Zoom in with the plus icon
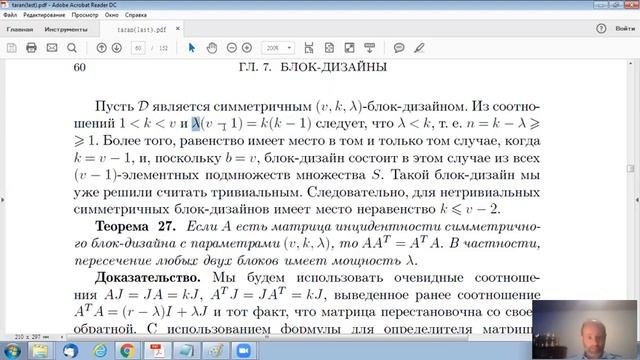Viewport: 640px width, 360px height. coord(247,48)
